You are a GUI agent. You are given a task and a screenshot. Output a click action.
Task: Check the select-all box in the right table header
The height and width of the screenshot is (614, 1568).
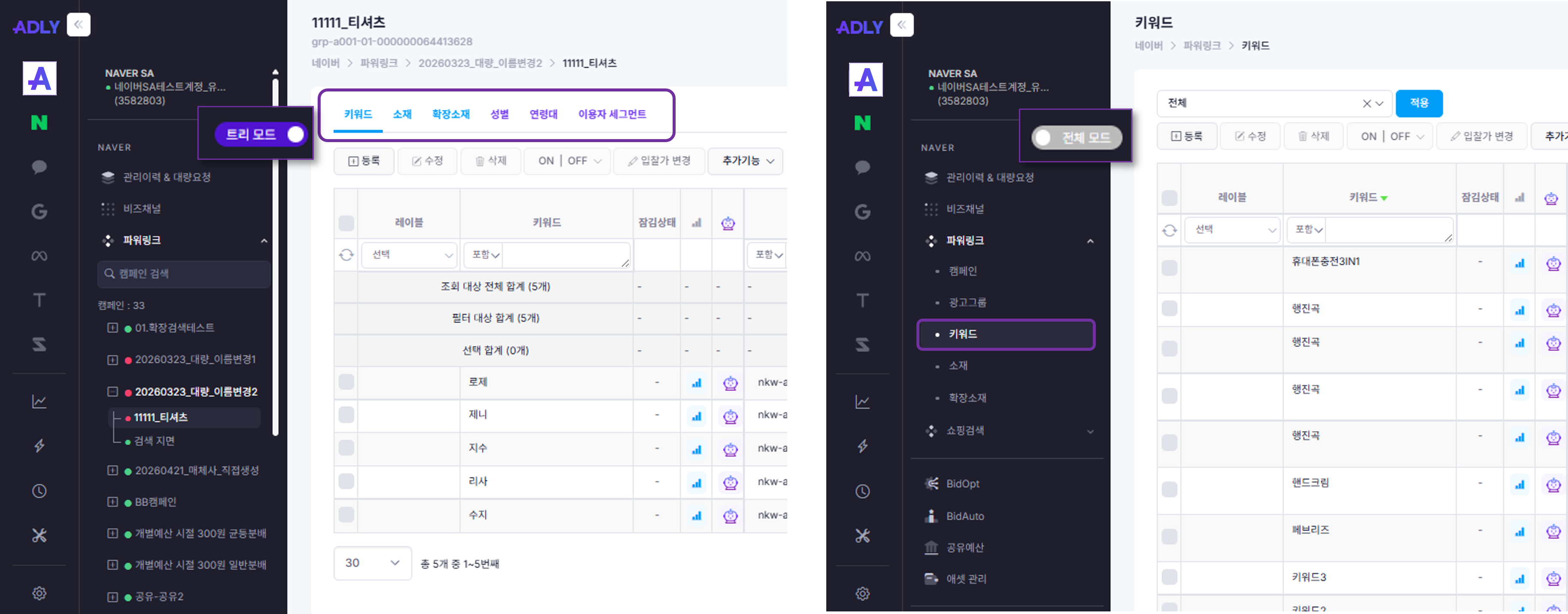click(x=1169, y=198)
